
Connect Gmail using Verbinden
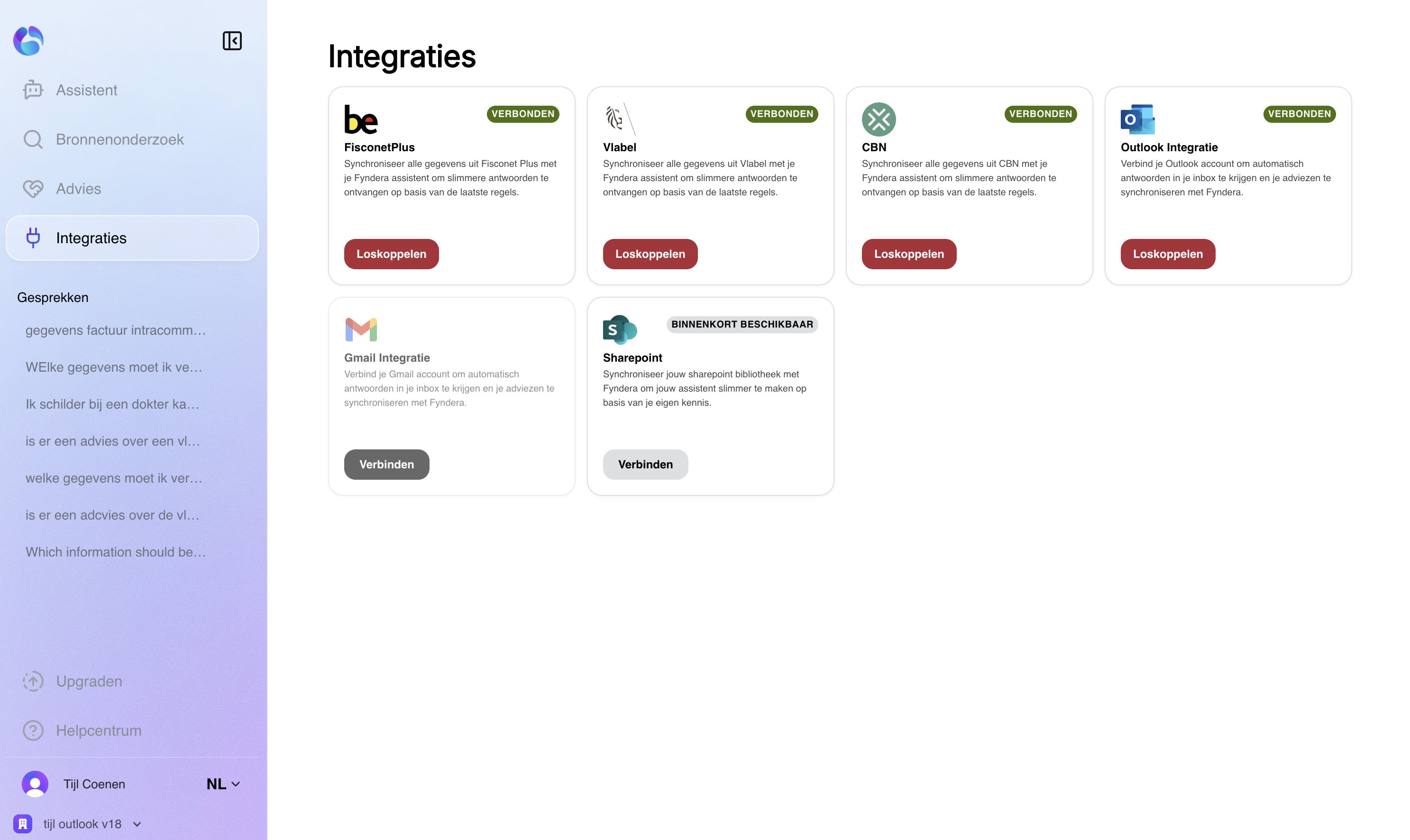point(386,464)
